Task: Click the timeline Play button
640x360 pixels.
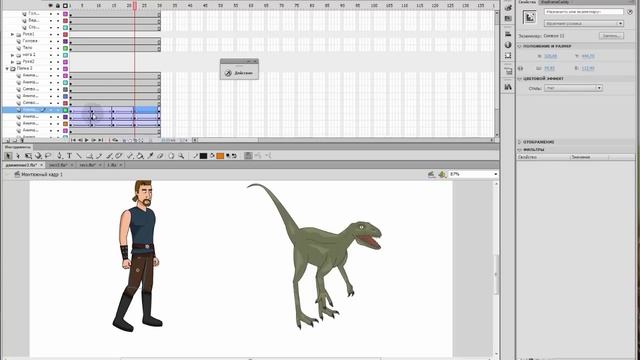Action: [87, 140]
